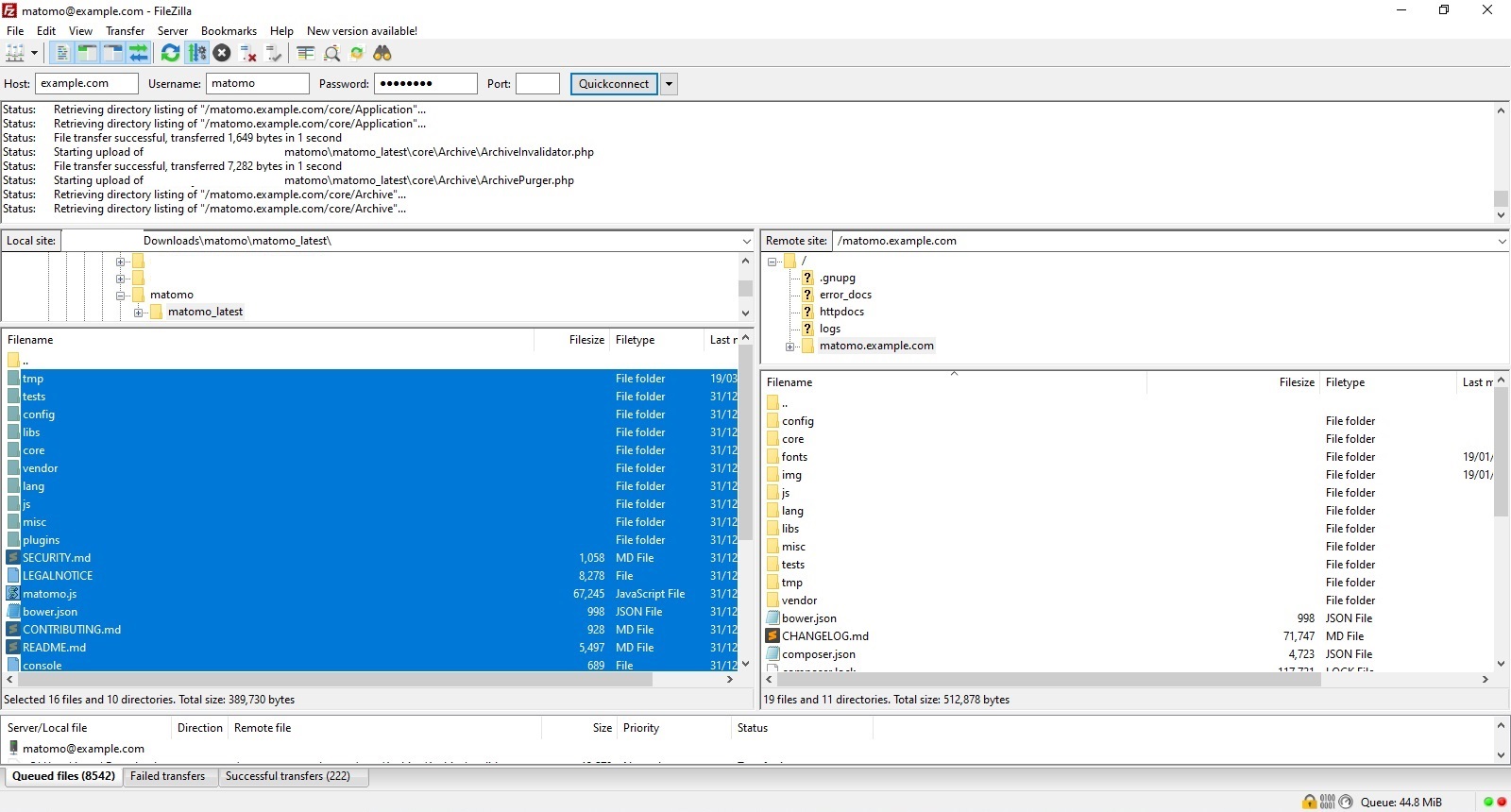The width and height of the screenshot is (1511, 812).
Task: Open the directory listing filters
Action: (x=305, y=54)
